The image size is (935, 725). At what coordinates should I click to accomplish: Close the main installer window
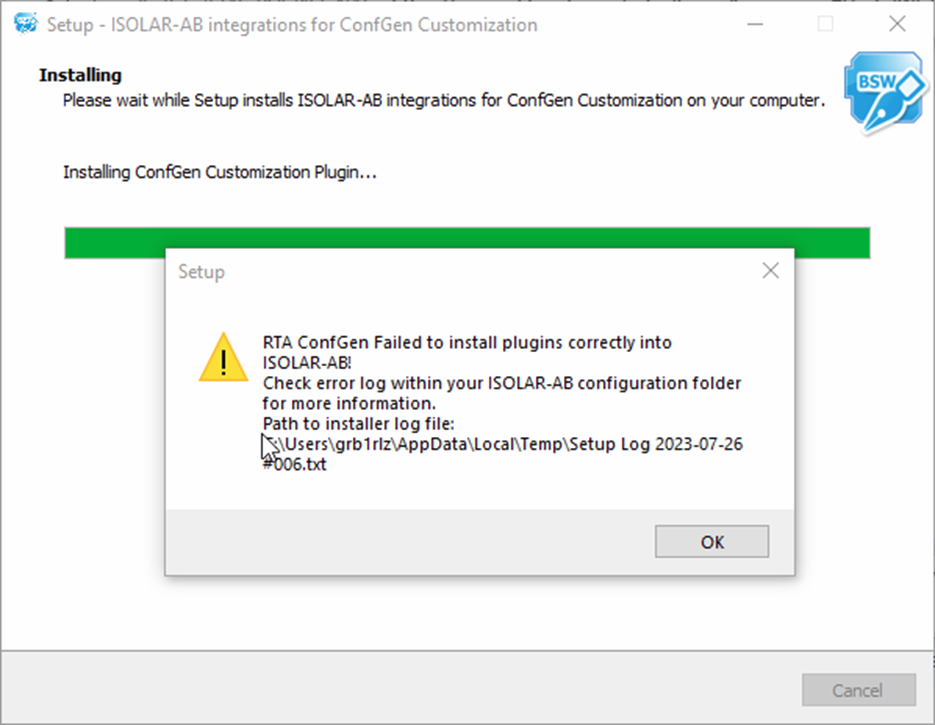(897, 24)
